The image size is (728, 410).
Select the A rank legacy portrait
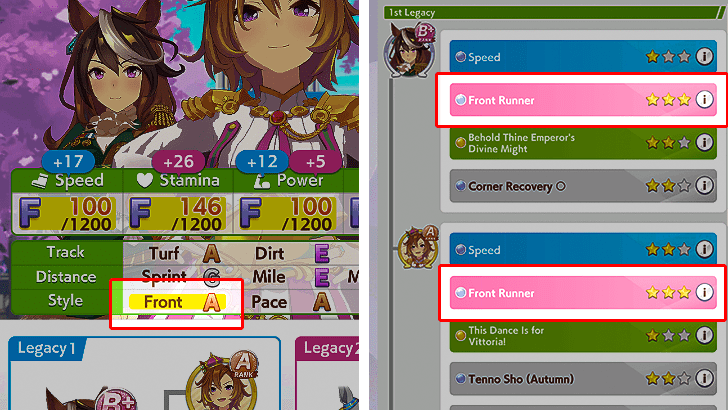tap(418, 247)
